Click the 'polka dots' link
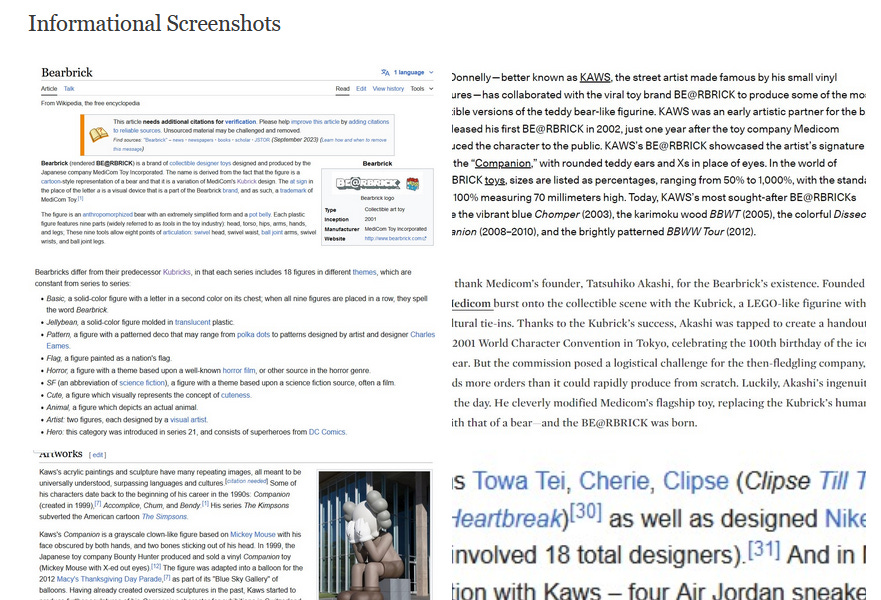The image size is (881, 600). click(x=253, y=334)
